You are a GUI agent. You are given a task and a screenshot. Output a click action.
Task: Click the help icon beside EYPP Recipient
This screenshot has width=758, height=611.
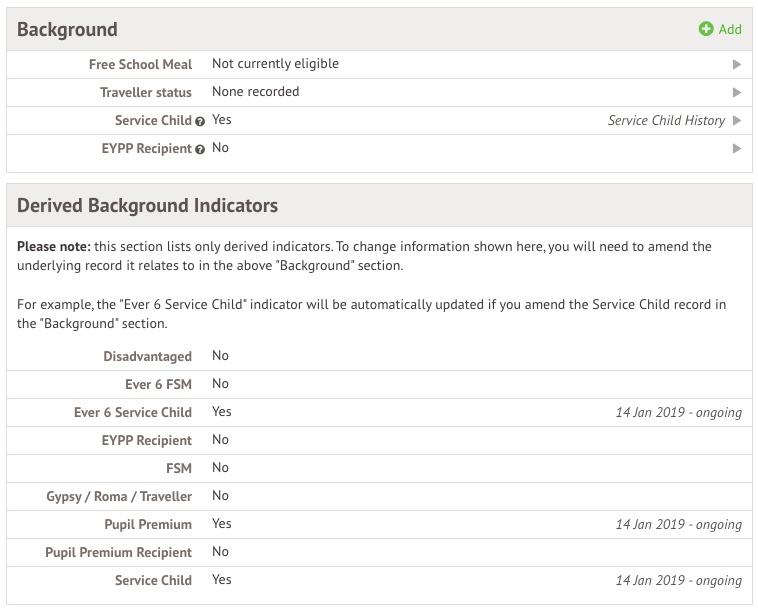[200, 149]
